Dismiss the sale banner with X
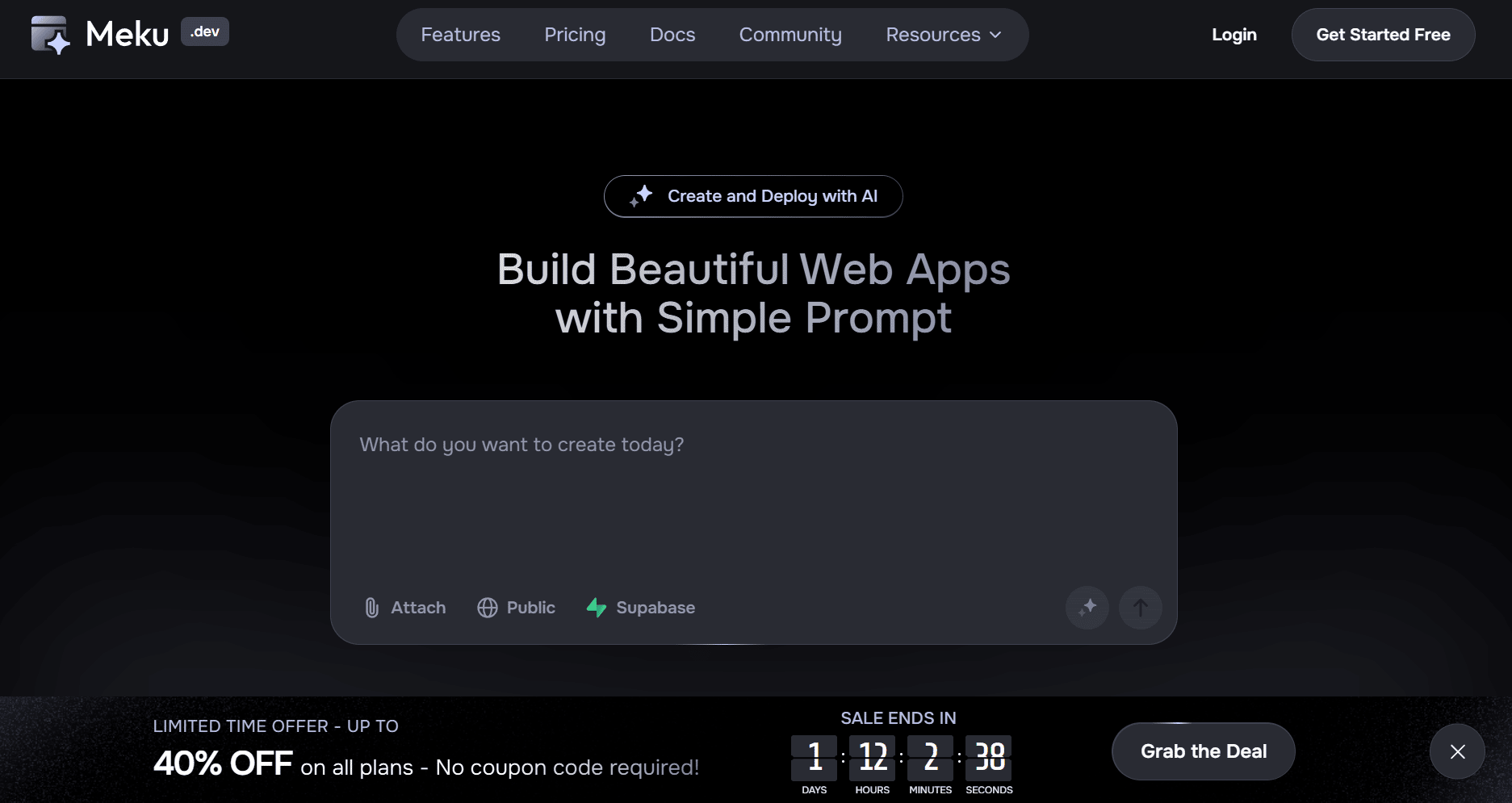The height and width of the screenshot is (803, 1512). [1457, 751]
